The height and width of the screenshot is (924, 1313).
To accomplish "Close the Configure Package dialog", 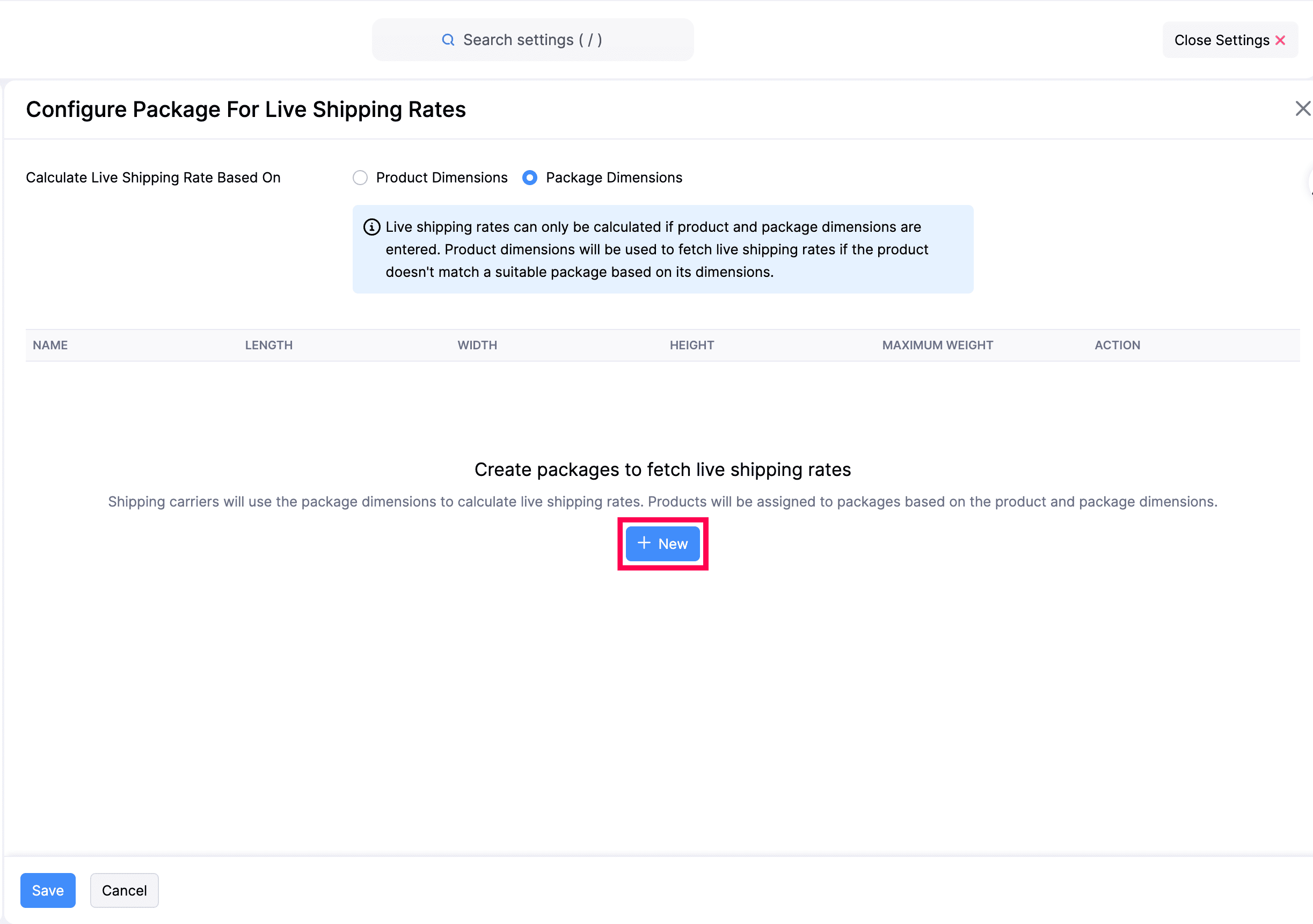I will [1302, 108].
